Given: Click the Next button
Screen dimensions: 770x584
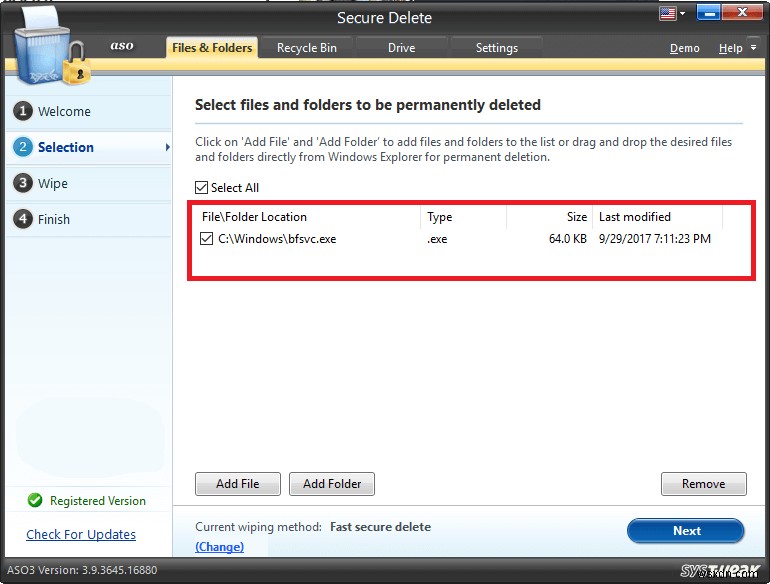Looking at the screenshot, I should (686, 531).
